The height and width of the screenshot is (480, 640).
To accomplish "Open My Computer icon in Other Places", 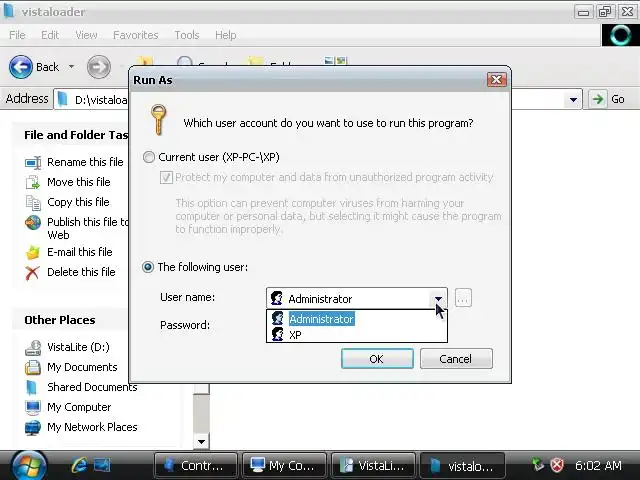I will point(33,407).
